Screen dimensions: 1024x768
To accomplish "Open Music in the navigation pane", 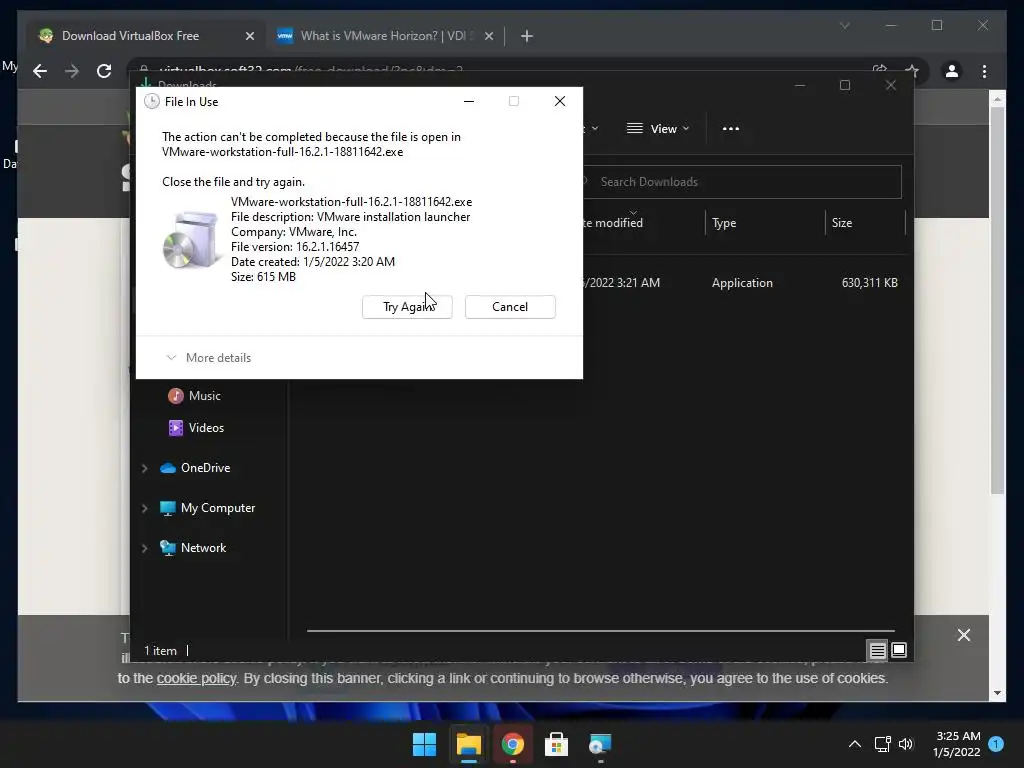I will pos(204,396).
